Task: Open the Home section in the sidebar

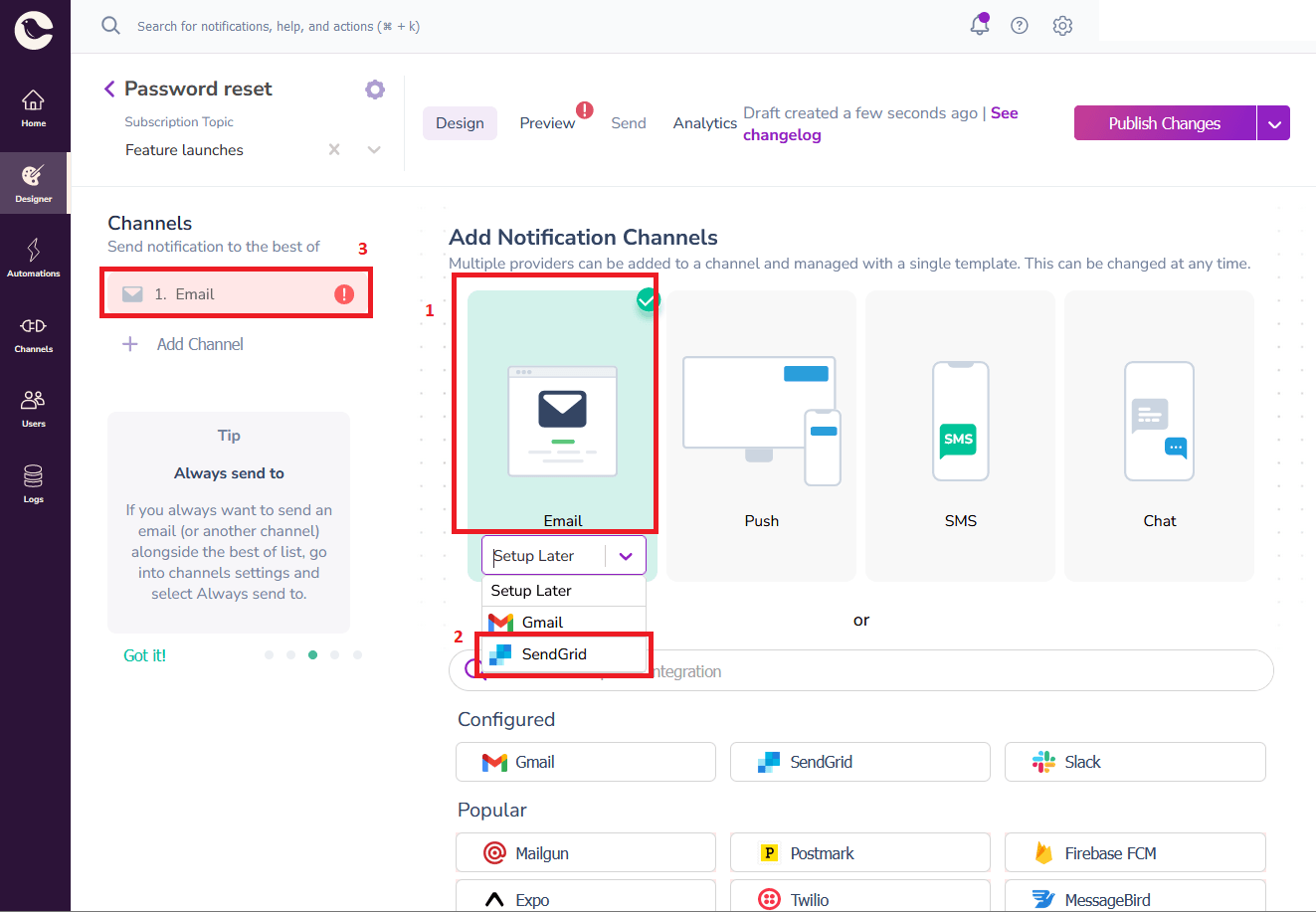Action: point(34,107)
